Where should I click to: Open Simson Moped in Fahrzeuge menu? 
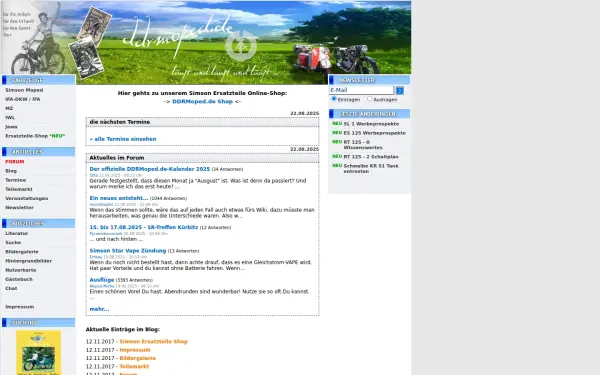coord(24,90)
